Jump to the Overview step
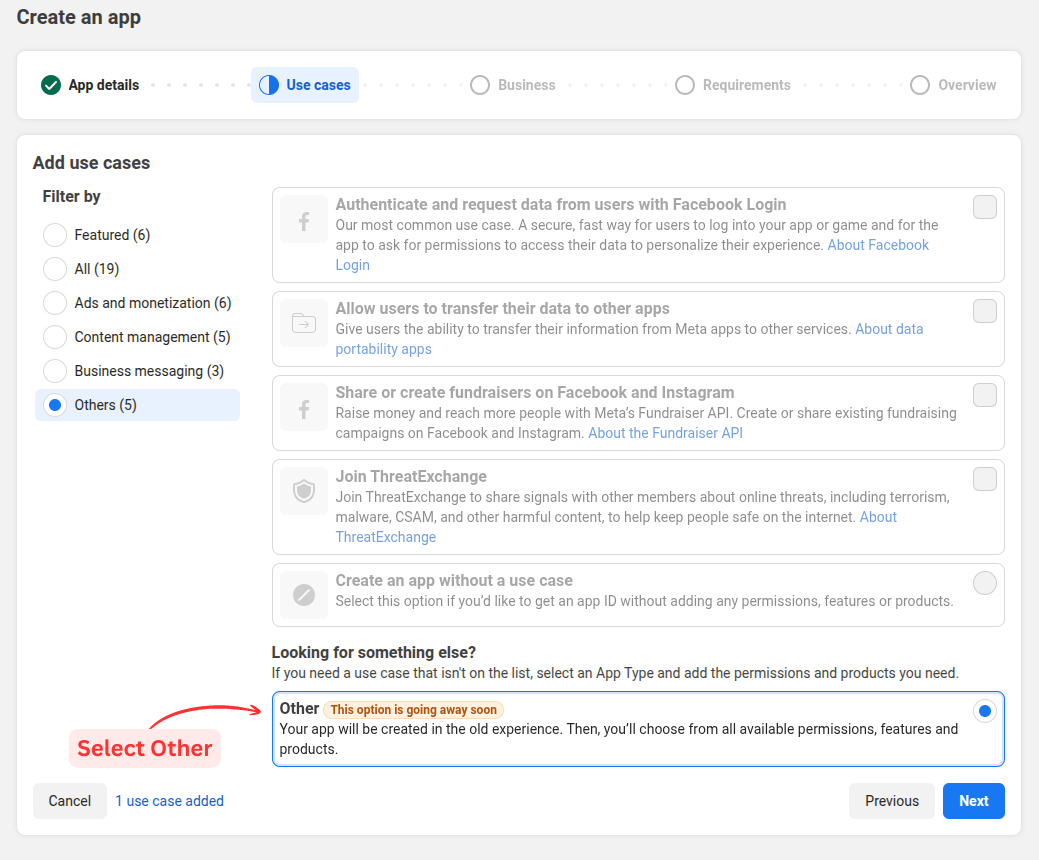1039x860 pixels. point(953,85)
